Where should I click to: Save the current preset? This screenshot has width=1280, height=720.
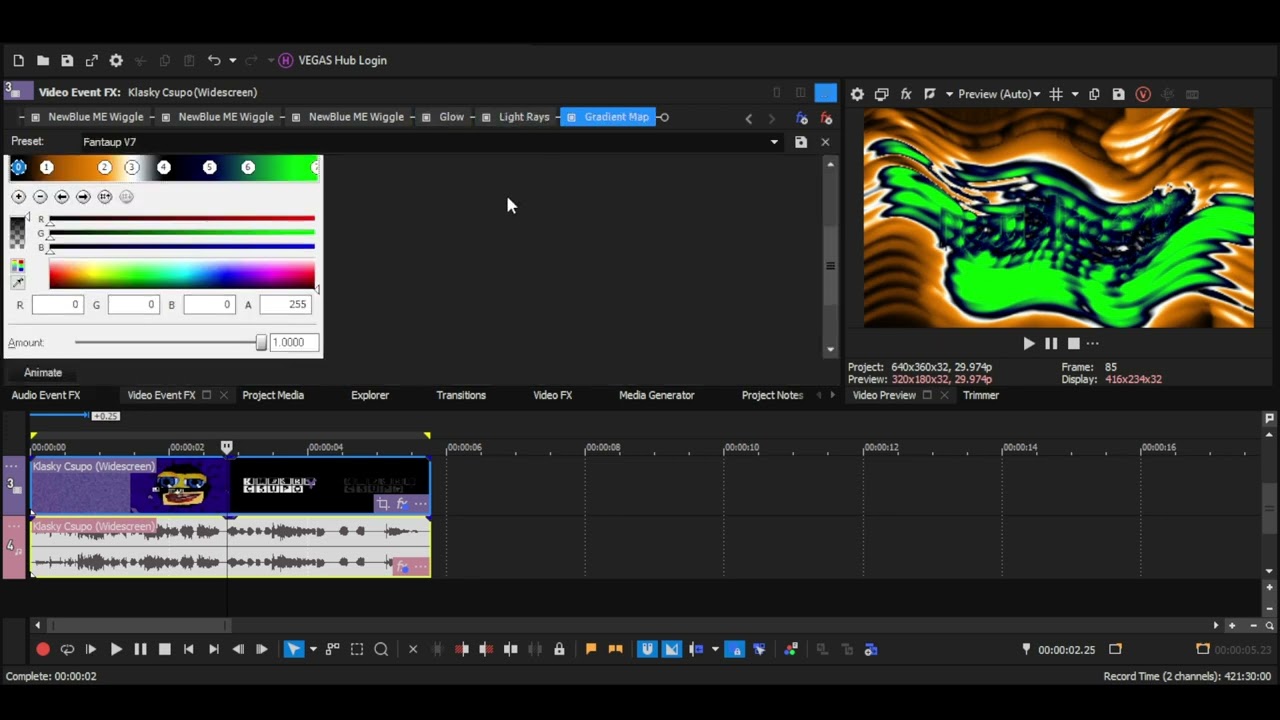click(801, 142)
